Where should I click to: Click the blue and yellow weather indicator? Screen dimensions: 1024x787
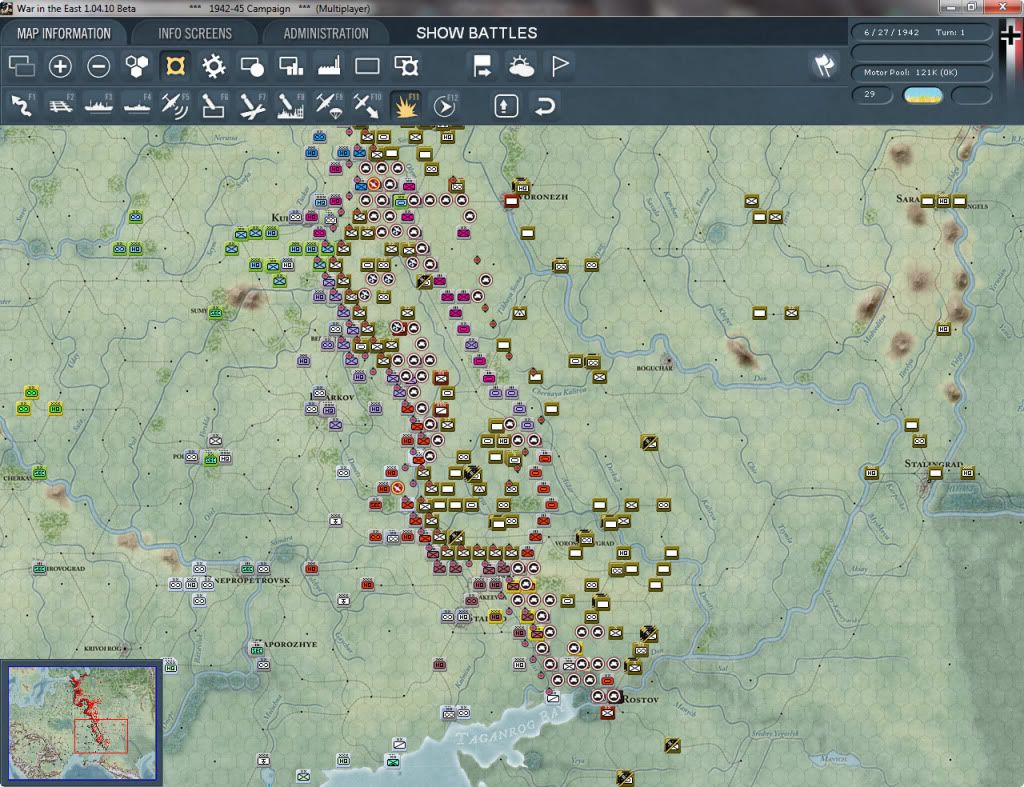coord(922,95)
